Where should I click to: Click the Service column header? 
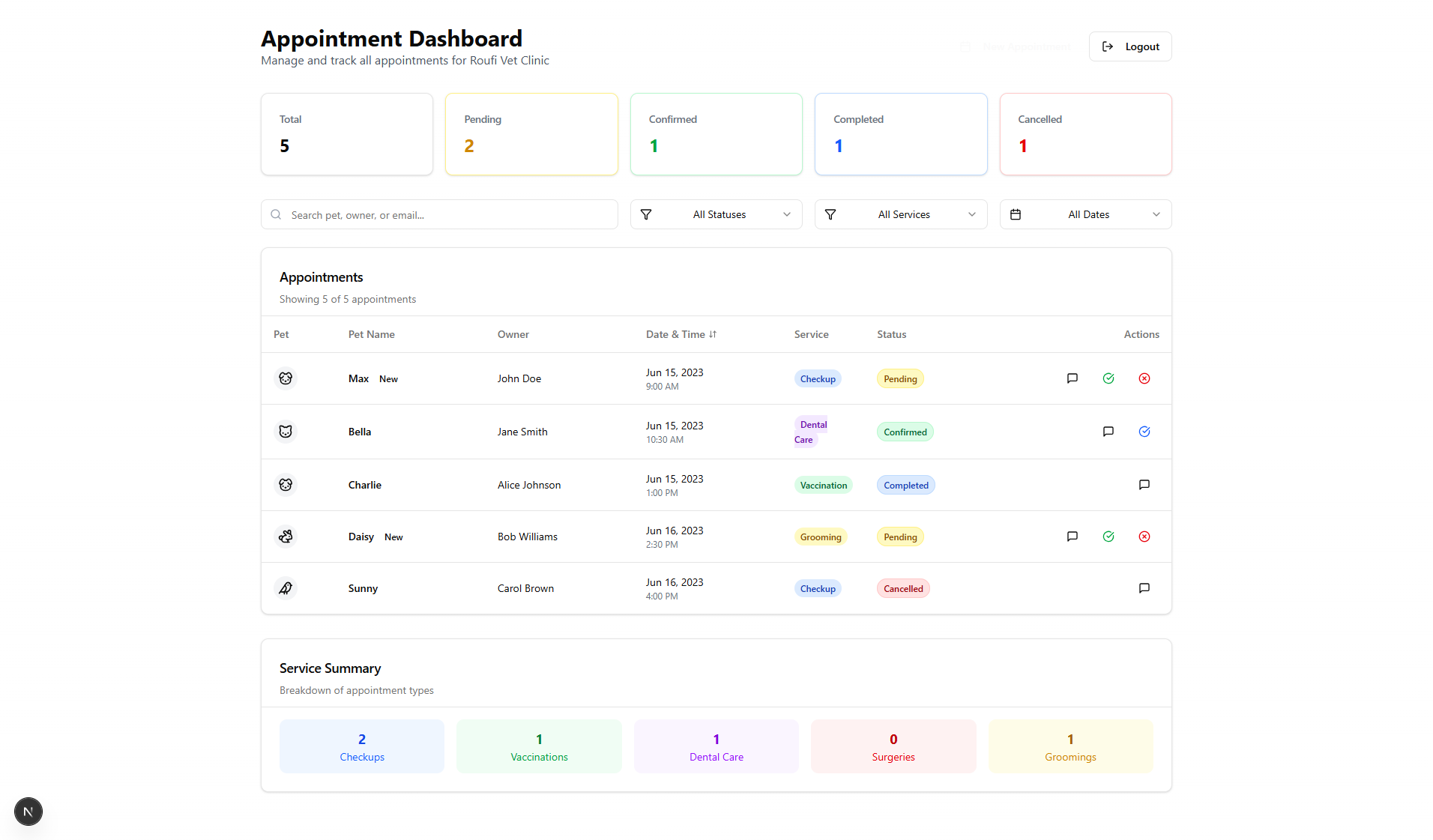[811, 334]
